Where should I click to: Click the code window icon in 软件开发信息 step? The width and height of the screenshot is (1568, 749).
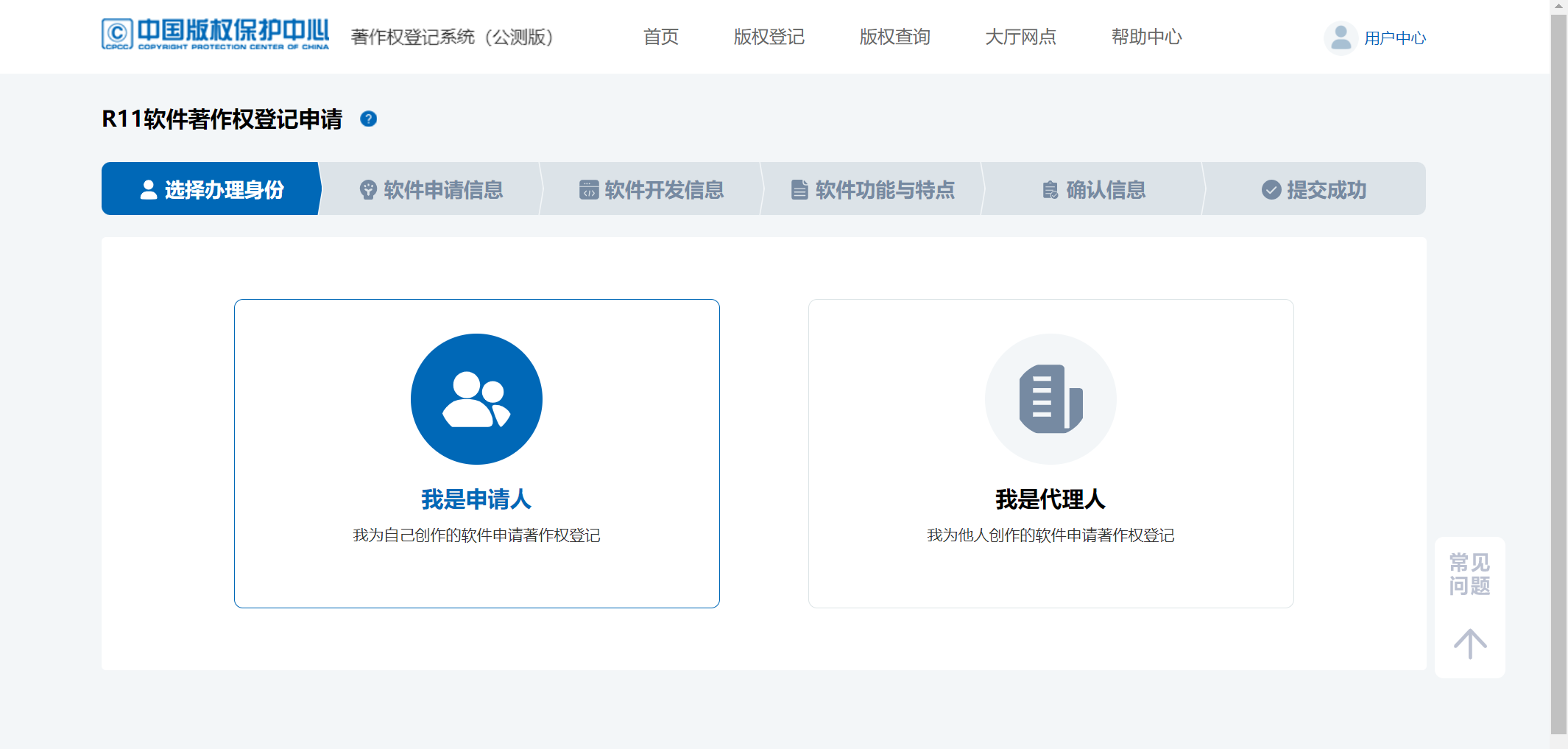589,190
